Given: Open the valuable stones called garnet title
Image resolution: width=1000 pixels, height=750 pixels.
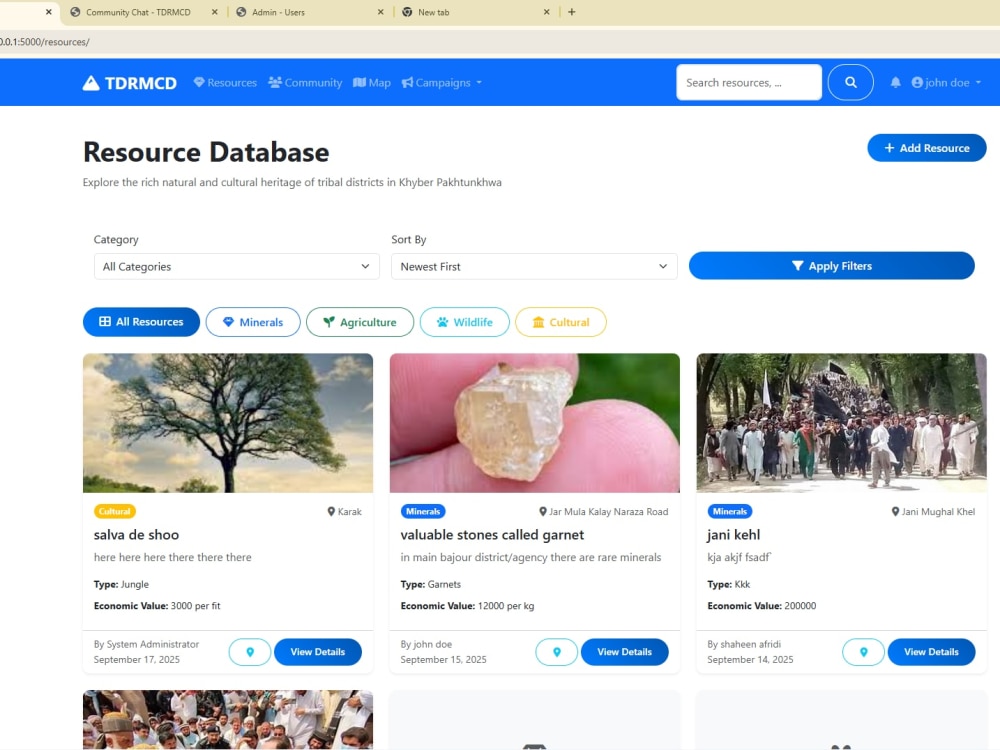Looking at the screenshot, I should (492, 535).
